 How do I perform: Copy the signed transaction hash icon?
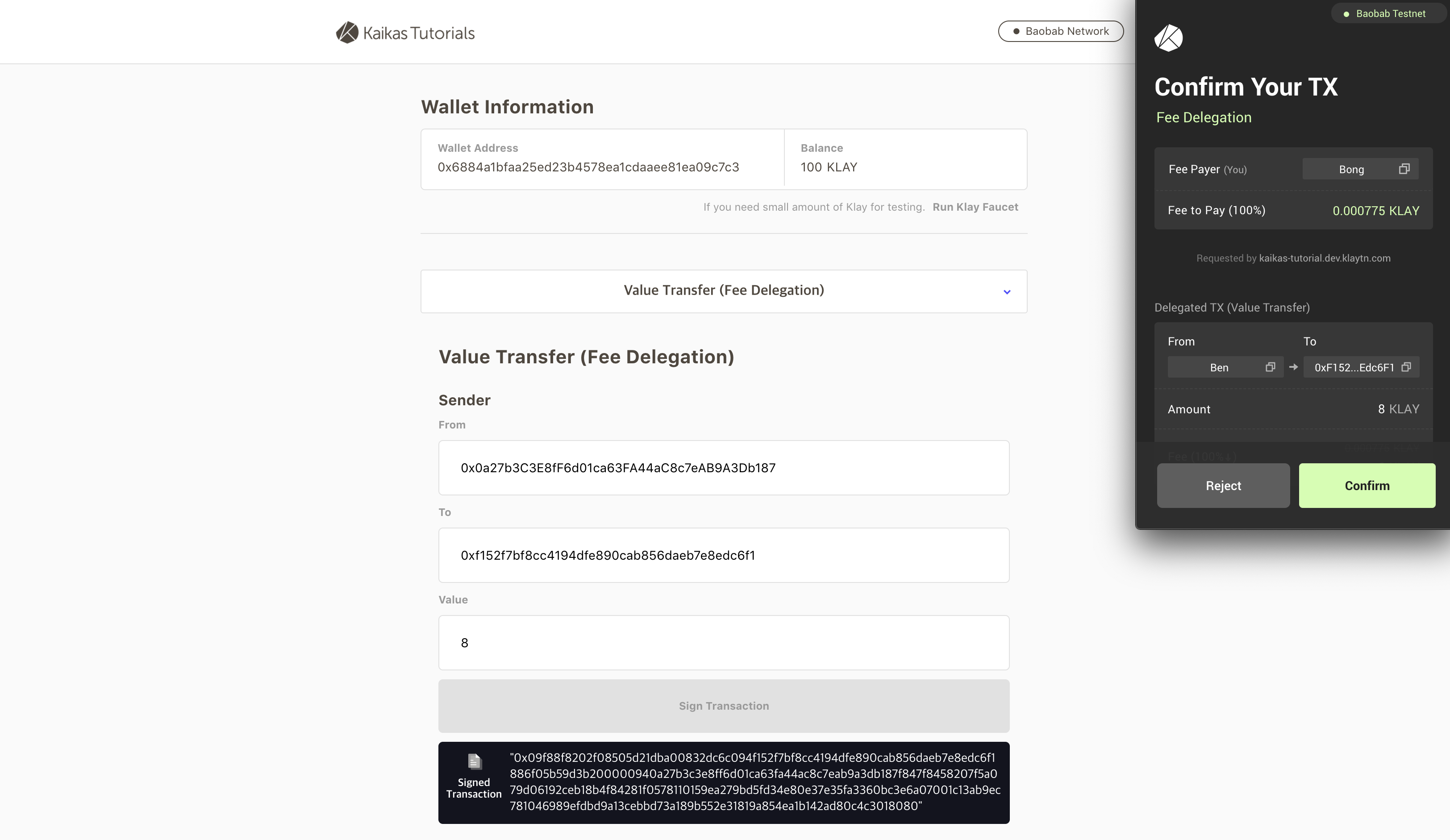473,763
